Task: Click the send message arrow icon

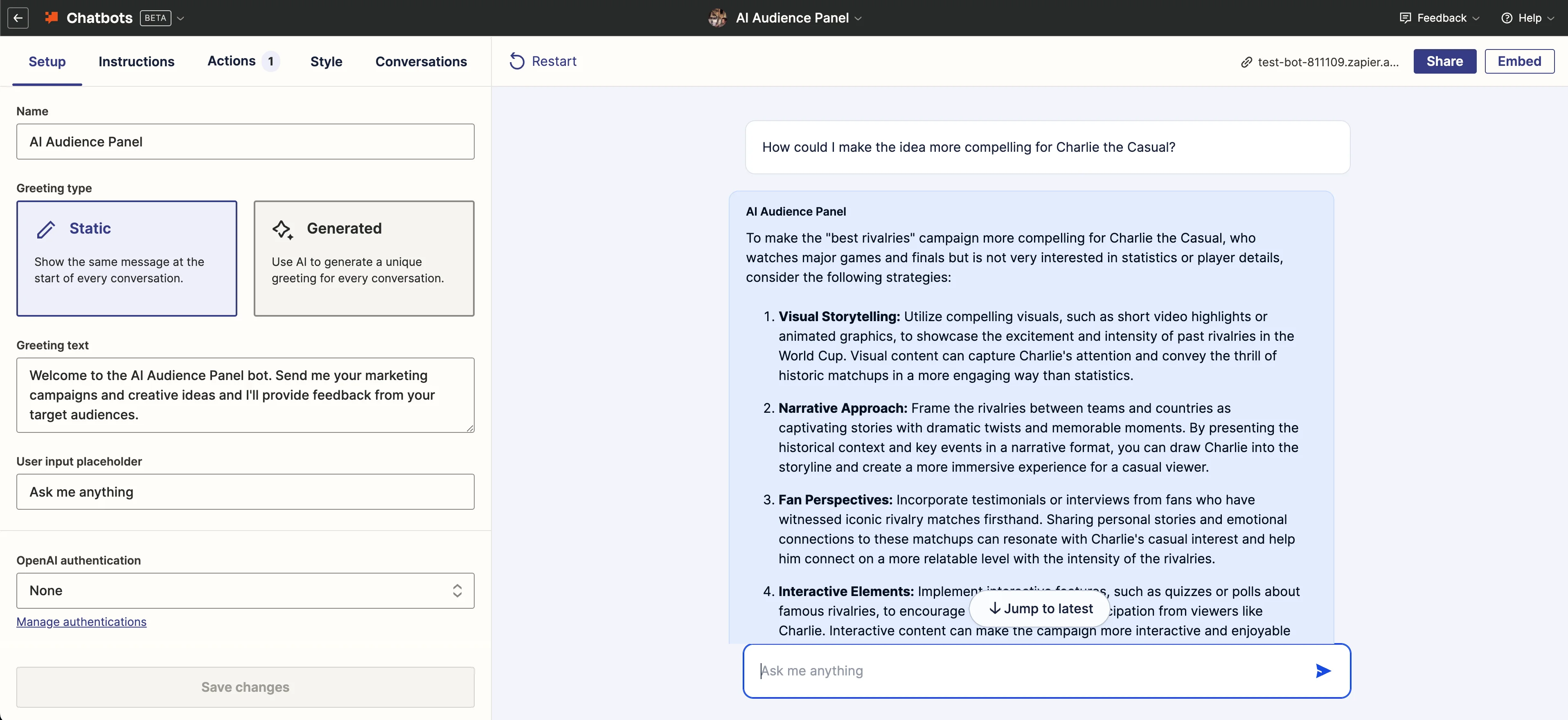Action: (1323, 670)
